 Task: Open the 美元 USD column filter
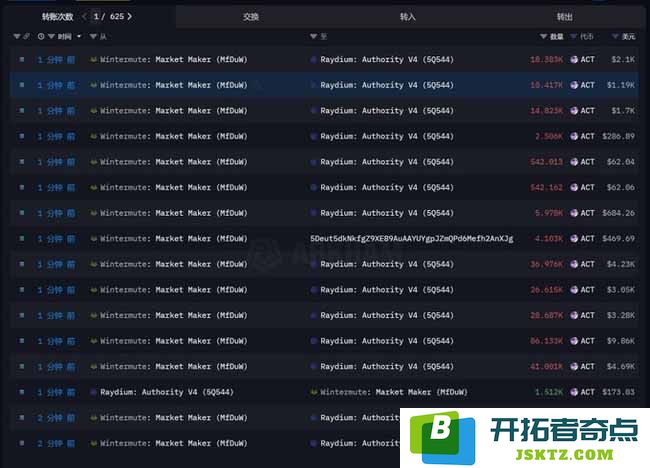(x=616, y=36)
